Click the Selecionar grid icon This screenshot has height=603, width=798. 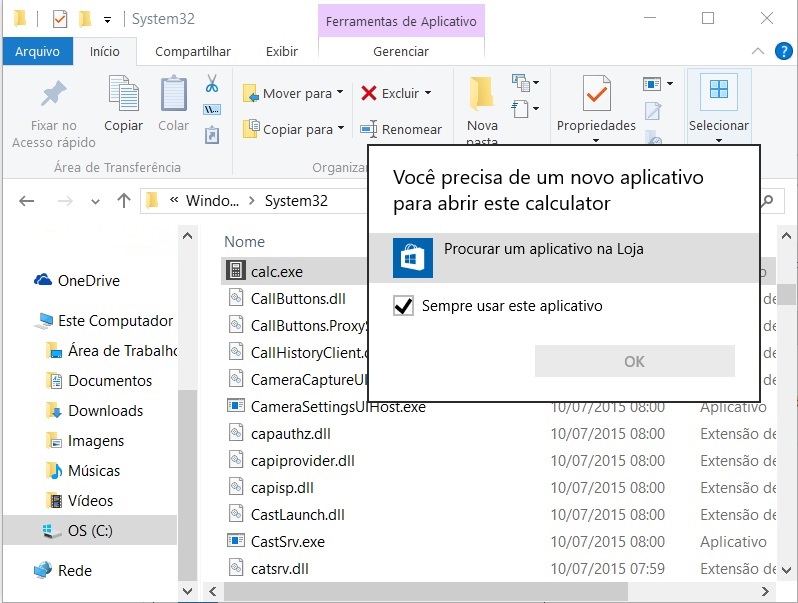coord(719,92)
